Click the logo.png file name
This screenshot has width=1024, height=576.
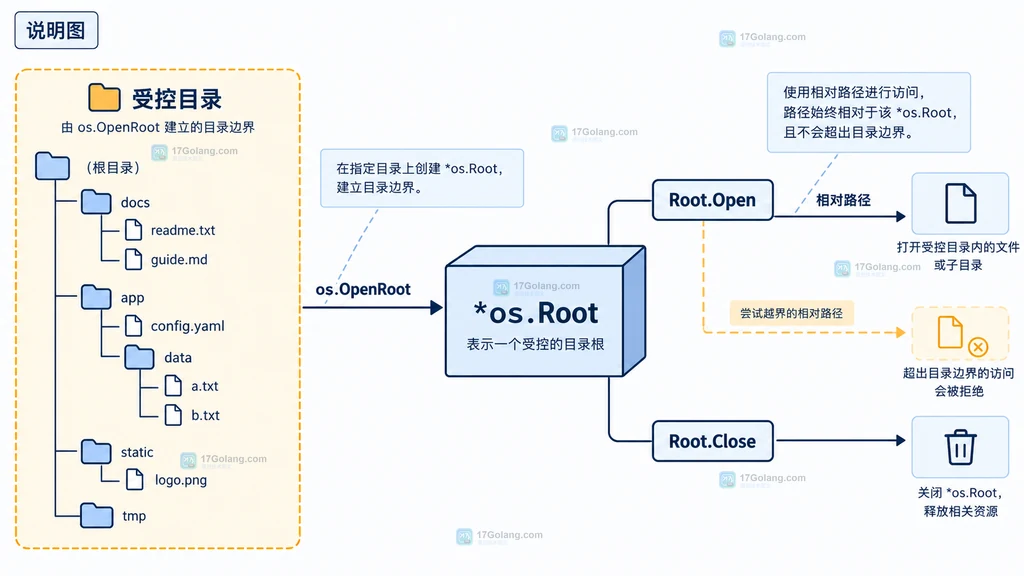click(x=181, y=481)
